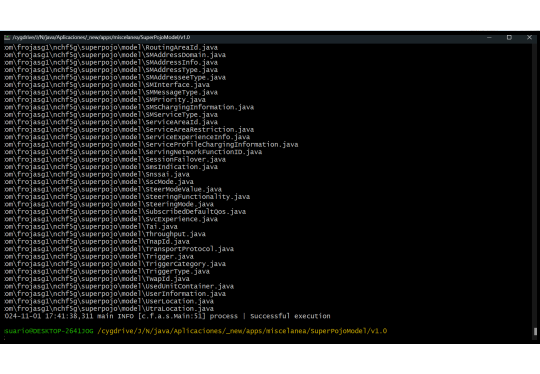The image size is (540, 374).
Task: Minimize the Cygwin terminal window
Action: point(489,37)
